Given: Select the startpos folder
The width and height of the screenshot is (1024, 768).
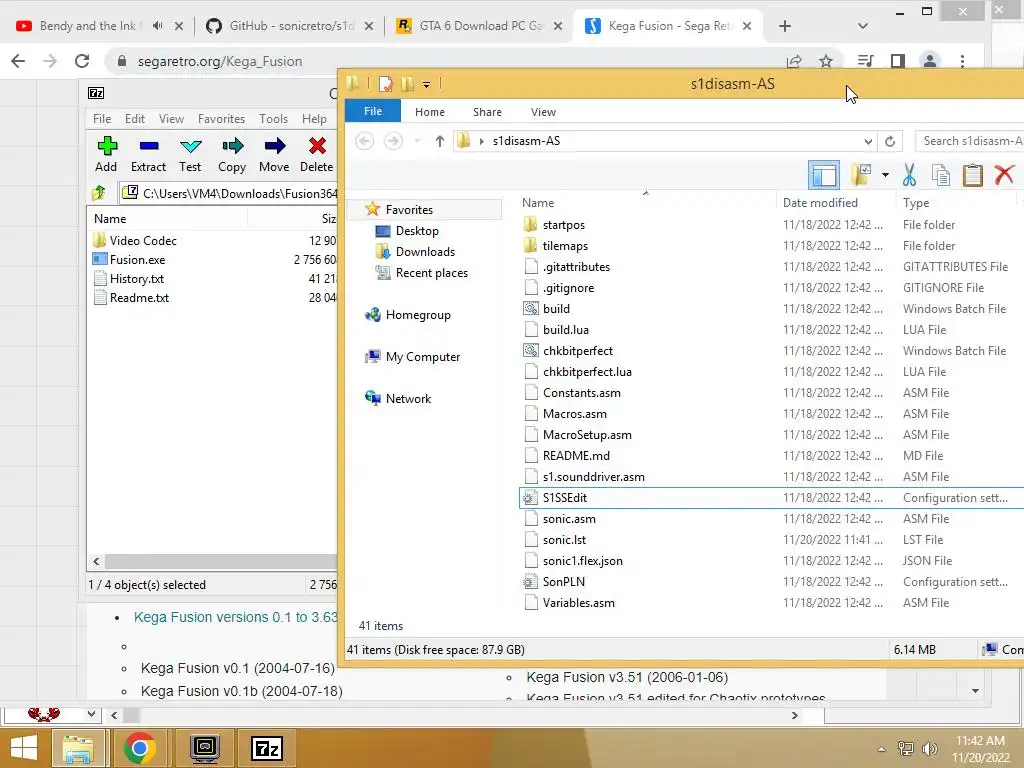Looking at the screenshot, I should (564, 225).
